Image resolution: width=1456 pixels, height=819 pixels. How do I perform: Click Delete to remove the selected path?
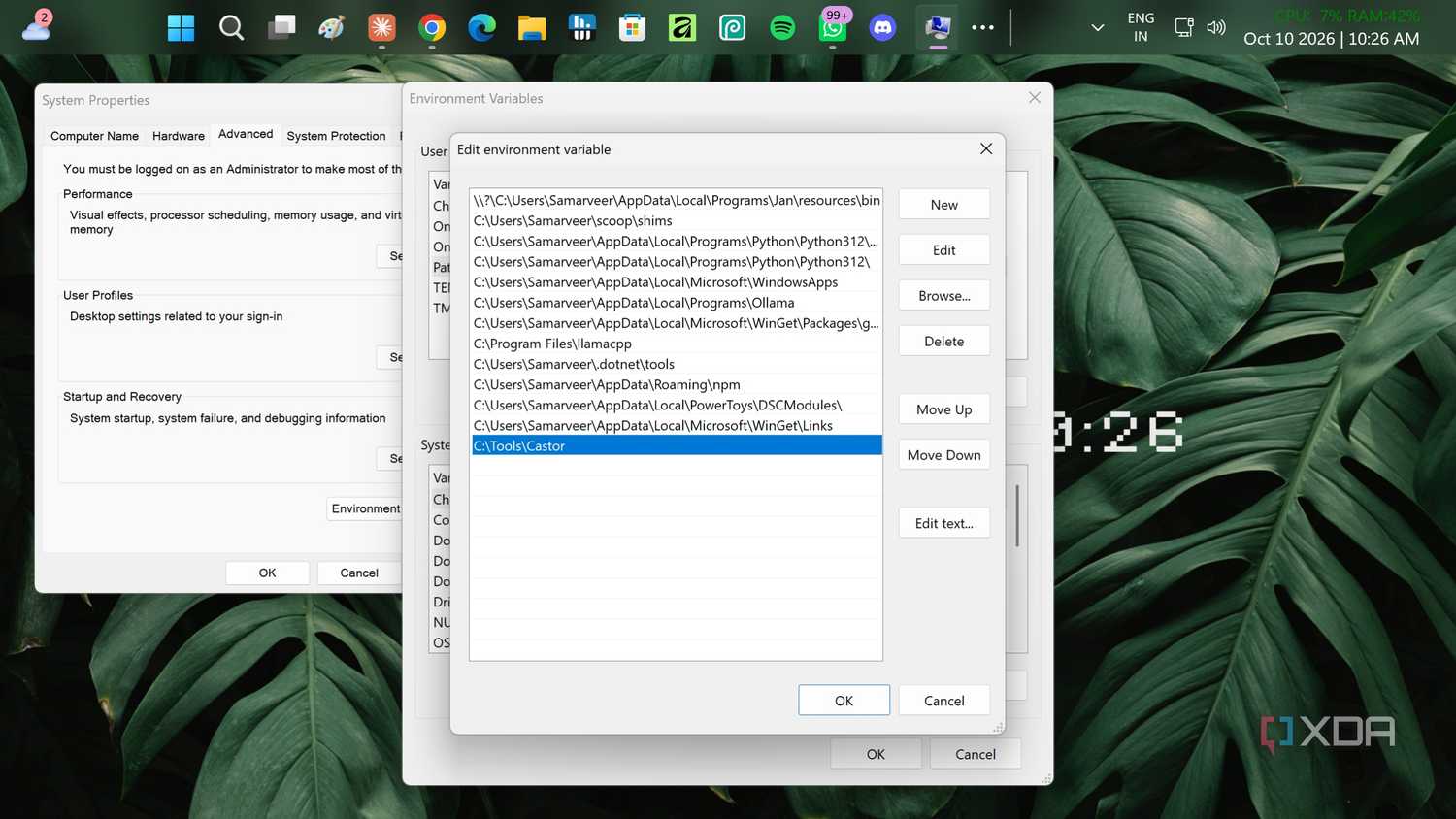click(944, 342)
